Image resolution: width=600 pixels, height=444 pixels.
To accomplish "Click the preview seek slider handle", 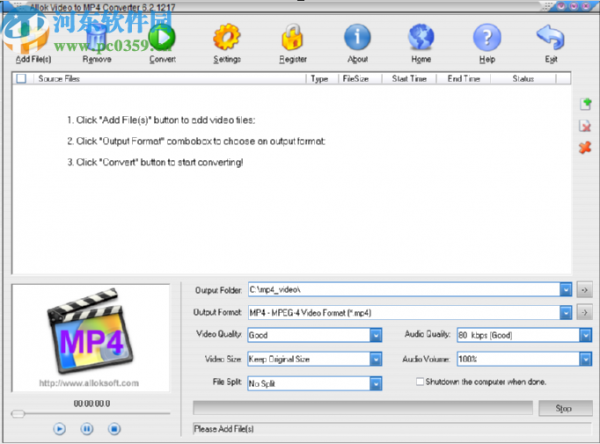I will click(x=18, y=413).
